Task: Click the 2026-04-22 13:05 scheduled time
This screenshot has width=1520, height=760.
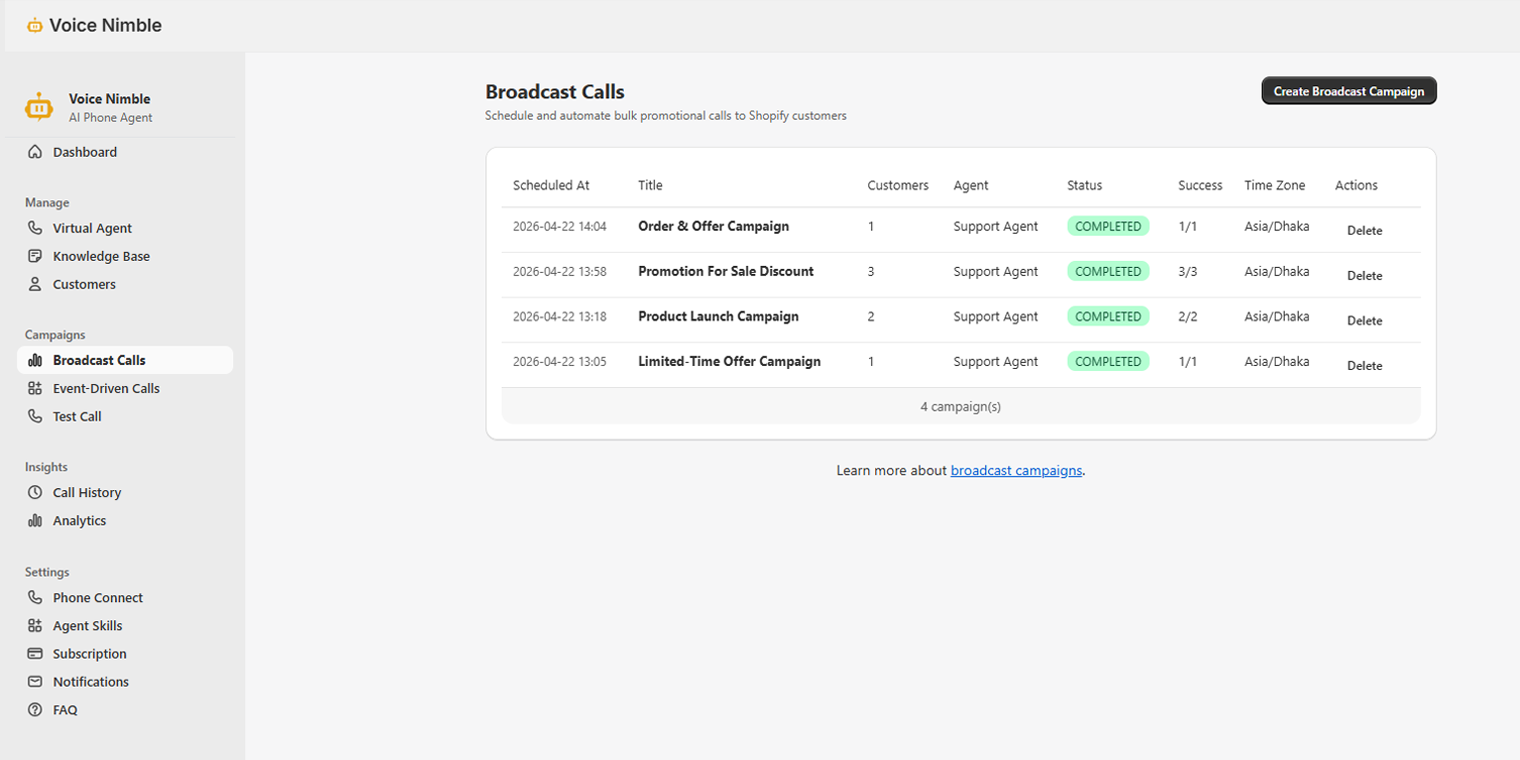Action: tap(560, 361)
